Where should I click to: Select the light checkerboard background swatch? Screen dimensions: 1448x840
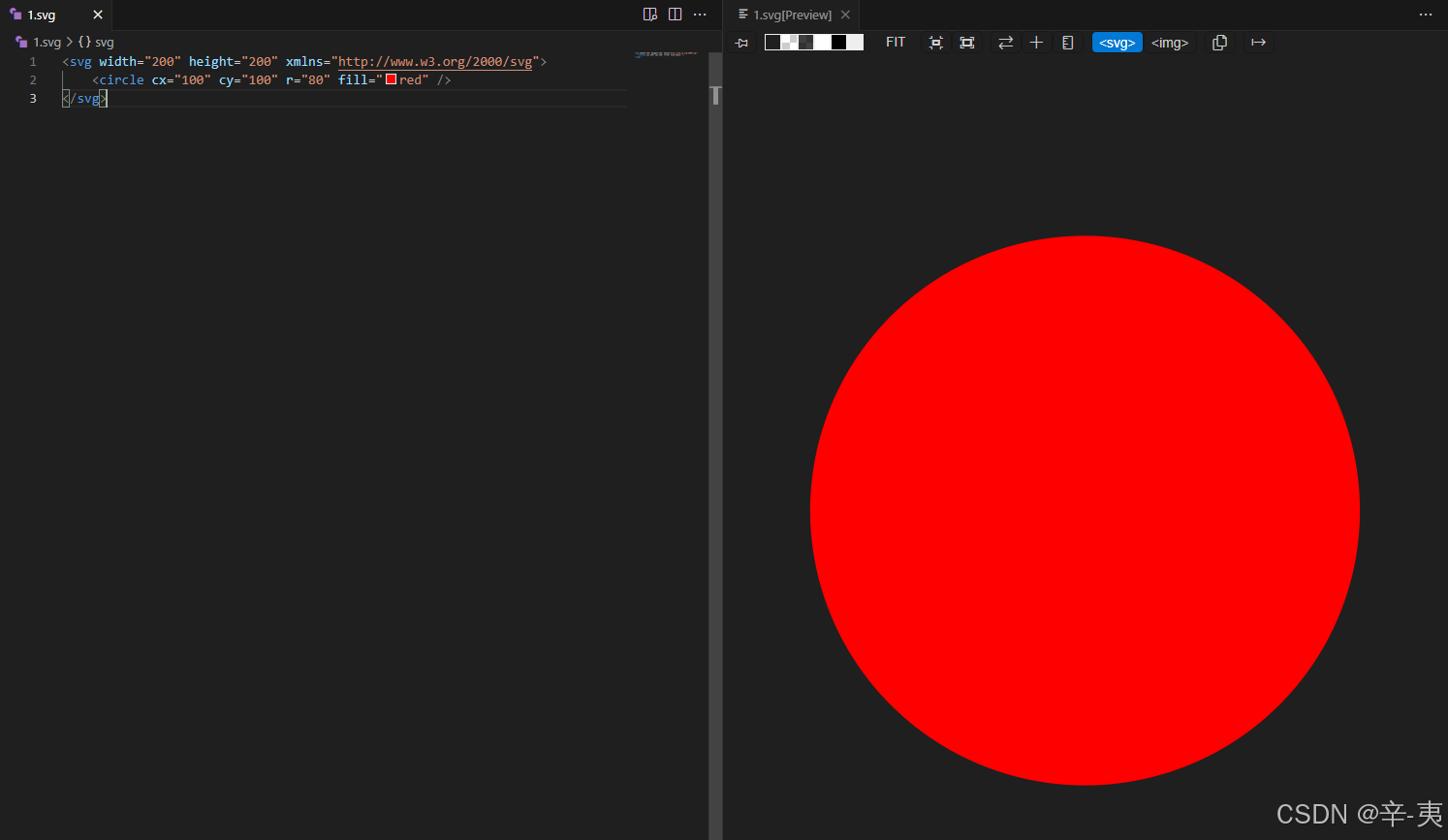click(789, 43)
